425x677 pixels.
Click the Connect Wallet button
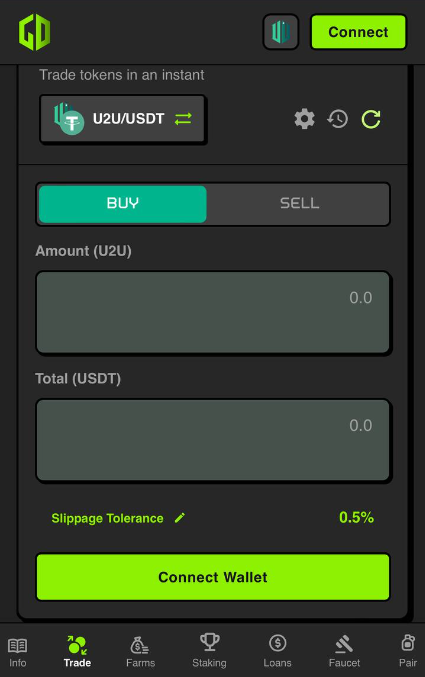pyautogui.click(x=213, y=577)
